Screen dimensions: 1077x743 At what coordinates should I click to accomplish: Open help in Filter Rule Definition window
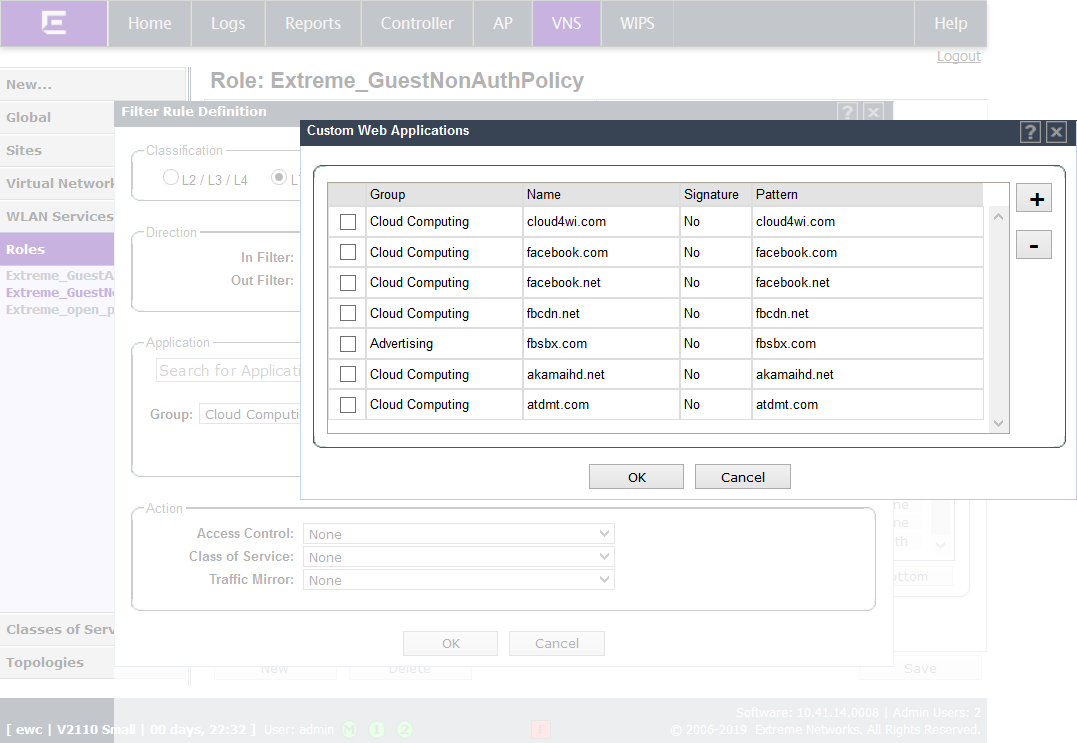pyautogui.click(x=847, y=112)
